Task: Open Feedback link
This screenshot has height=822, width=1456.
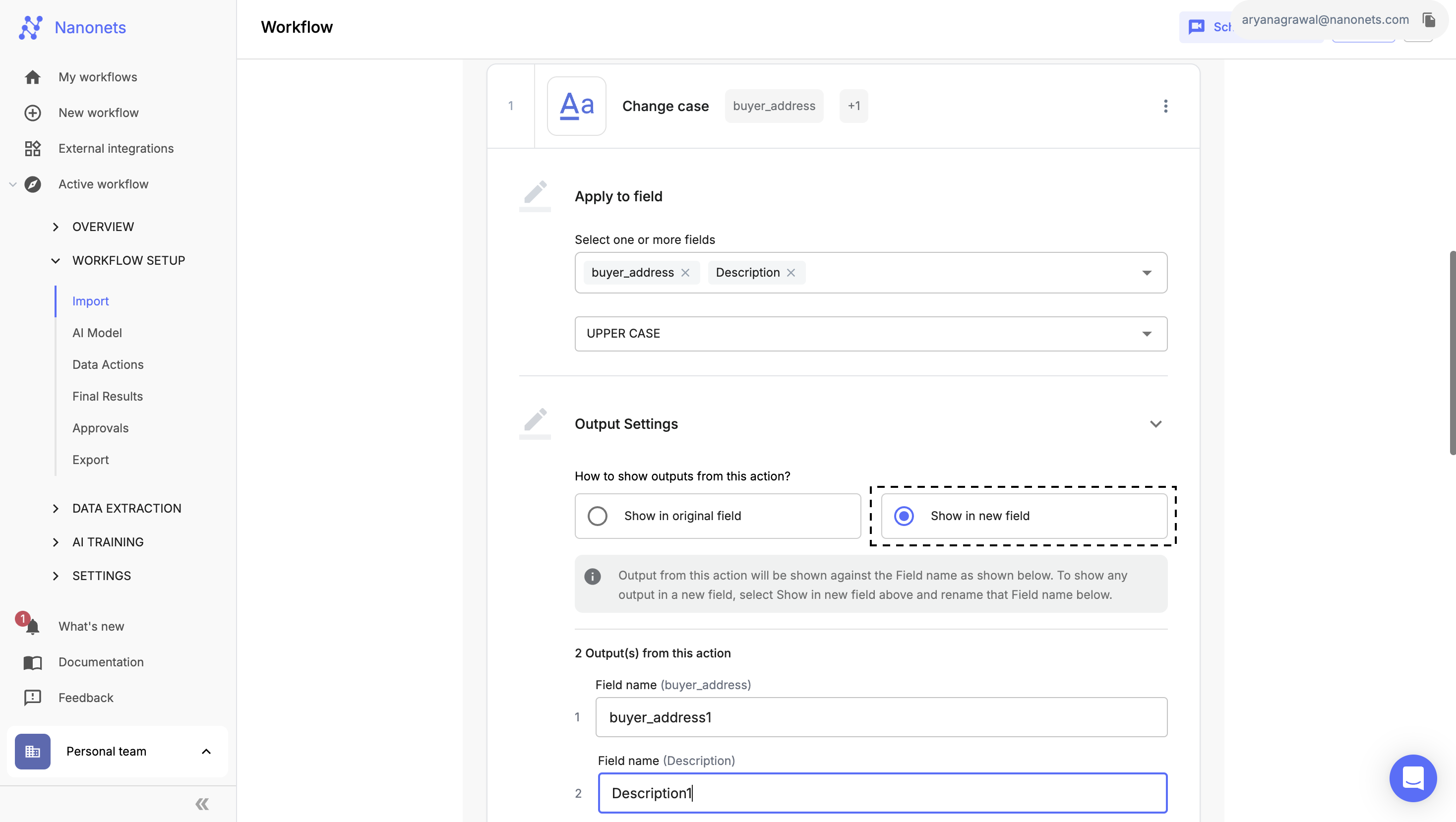Action: coord(86,698)
